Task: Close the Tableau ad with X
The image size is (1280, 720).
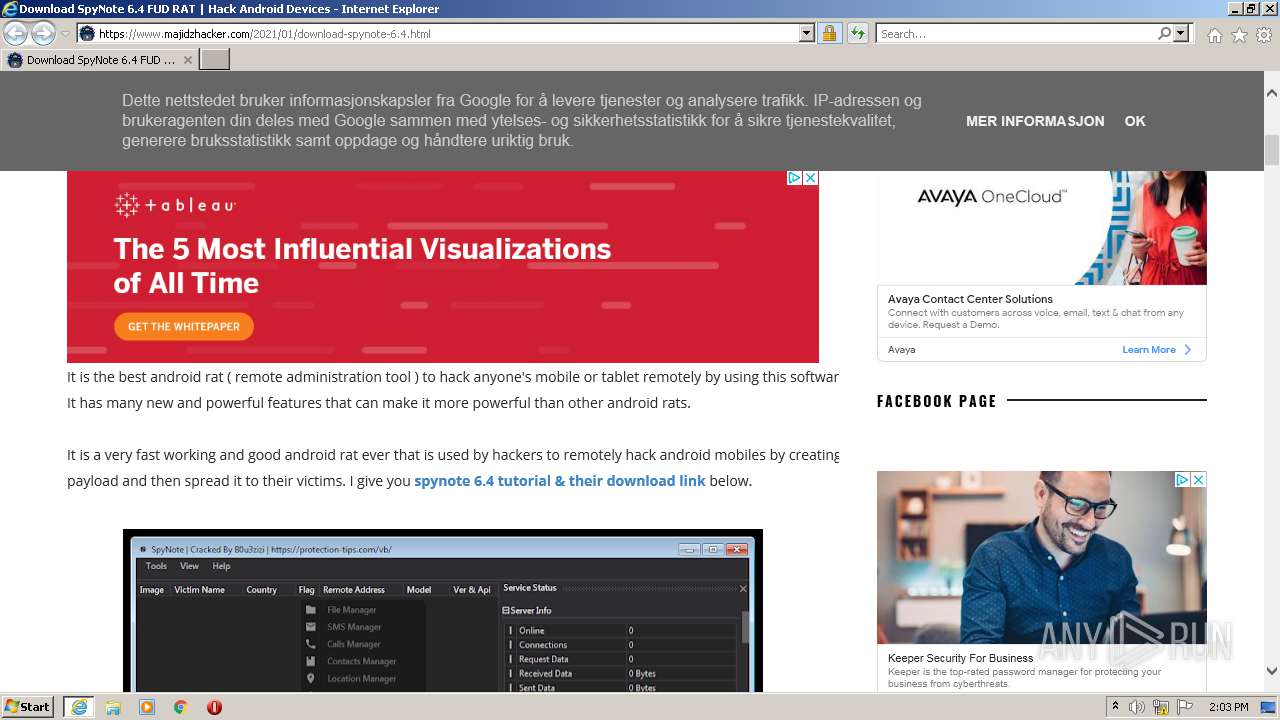Action: pyautogui.click(x=811, y=178)
